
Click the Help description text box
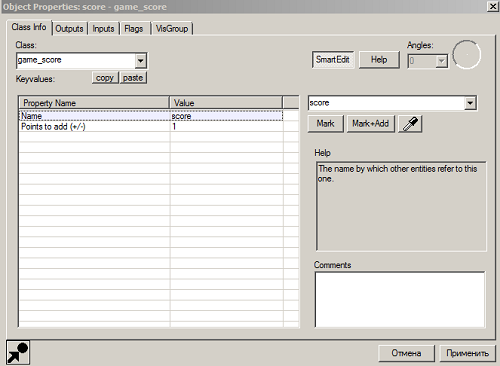[401, 206]
